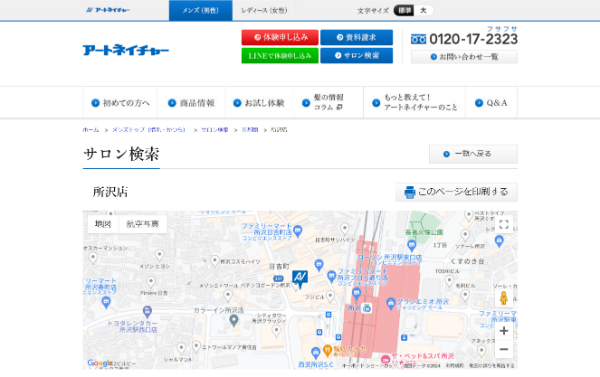Open もっと教えて！アートネイチャーのこと menu
Image resolution: width=600 pixels, height=377 pixels.
click(414, 103)
